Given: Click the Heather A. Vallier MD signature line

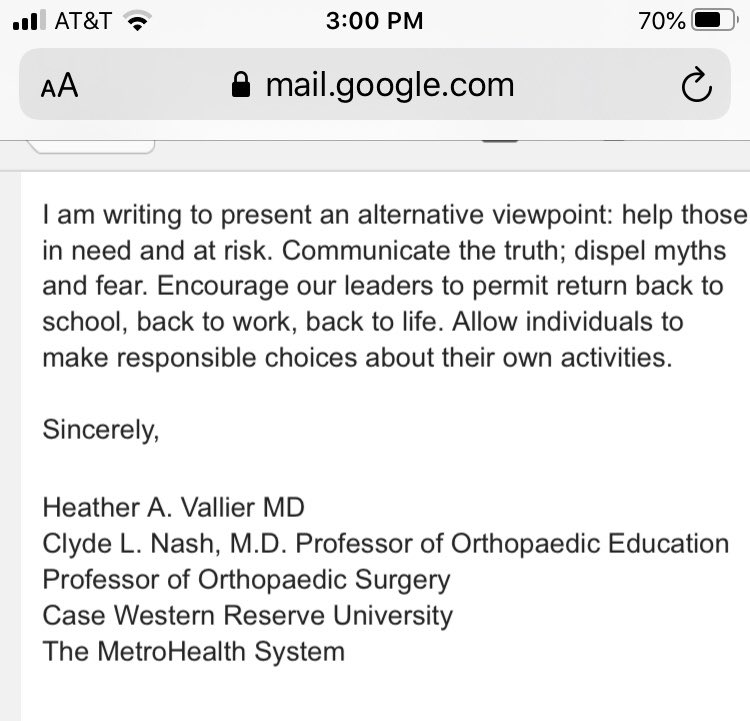Looking at the screenshot, I should [173, 508].
